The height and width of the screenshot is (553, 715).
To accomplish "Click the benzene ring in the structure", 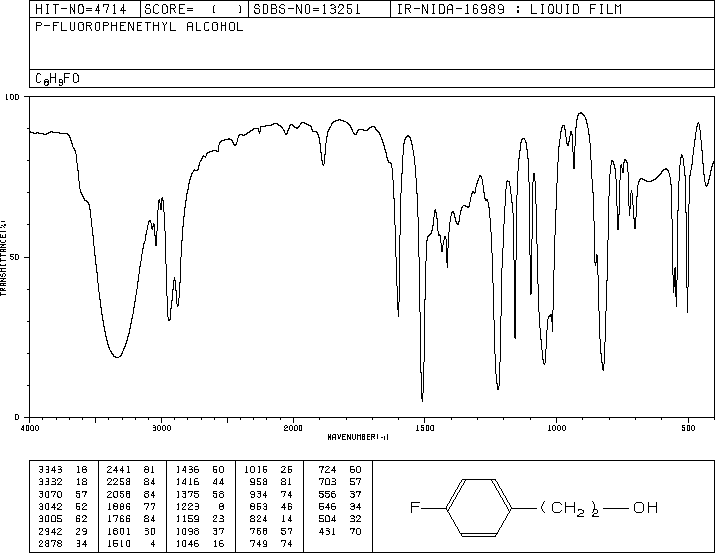I will point(479,508).
